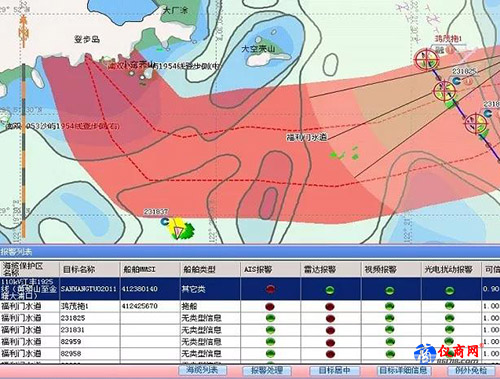Click the 海缆列表 button
Viewport: 500px width, 379px height.
tap(203, 370)
